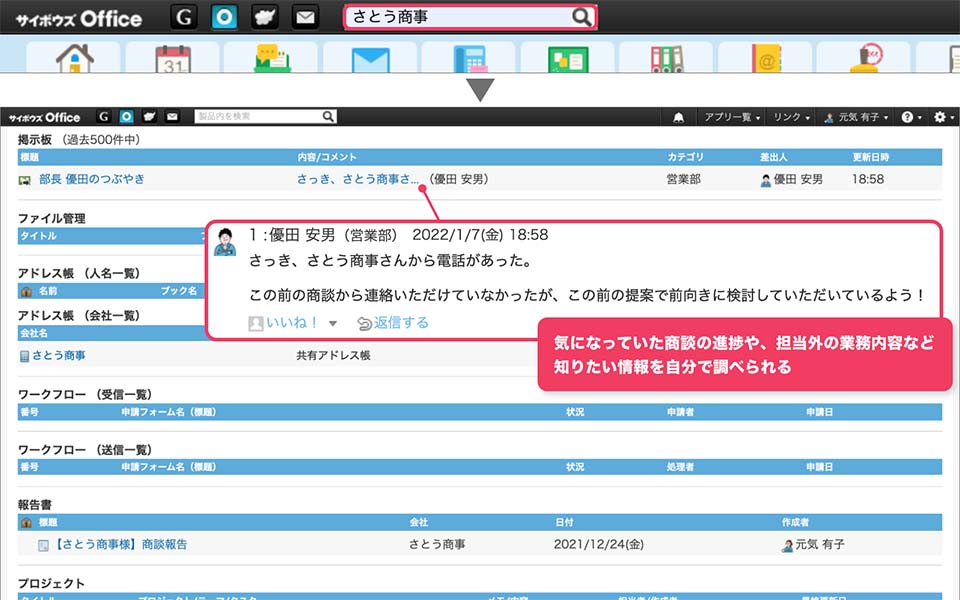960x600 pixels.
Task: Click the large envelope icon in top header
Action: coord(305,18)
